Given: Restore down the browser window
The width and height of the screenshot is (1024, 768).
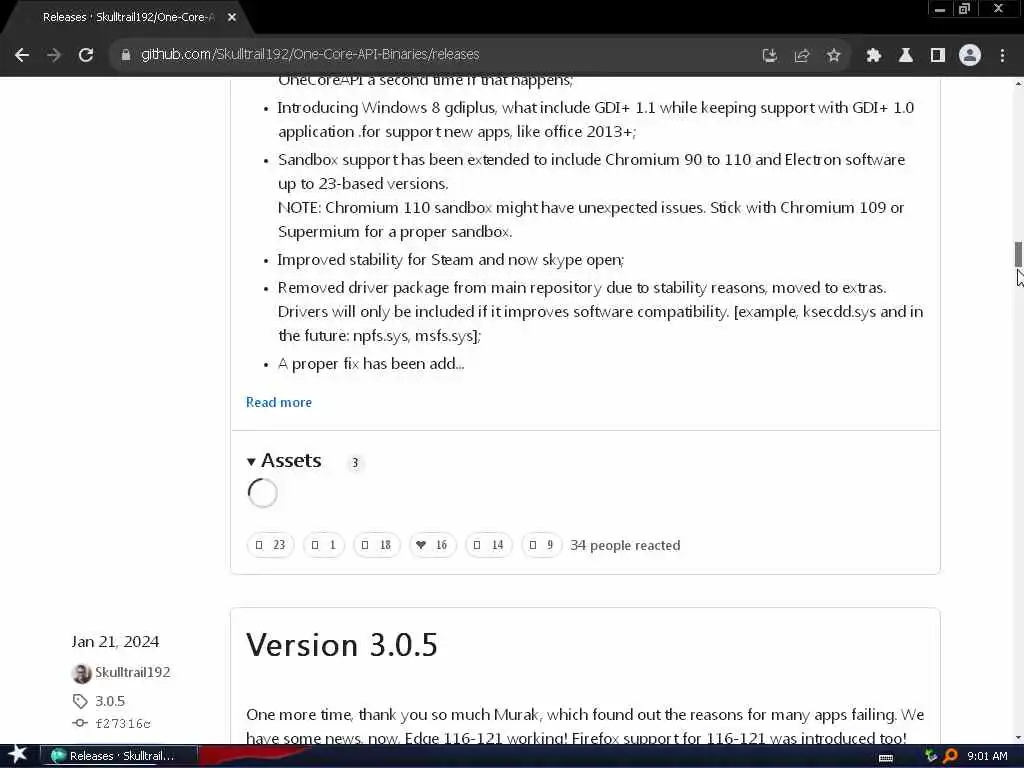Looking at the screenshot, I should [x=965, y=9].
